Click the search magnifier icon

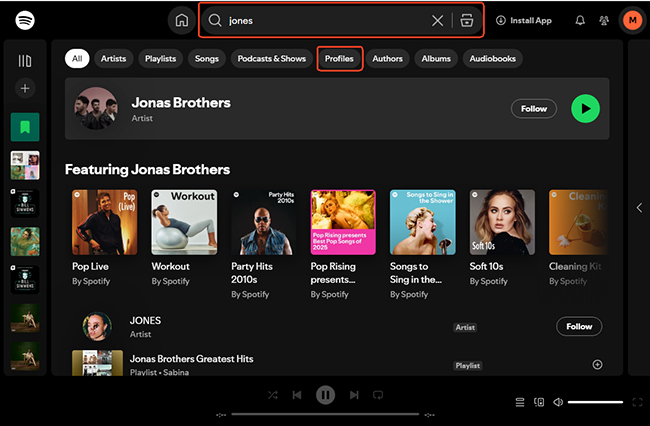[215, 20]
